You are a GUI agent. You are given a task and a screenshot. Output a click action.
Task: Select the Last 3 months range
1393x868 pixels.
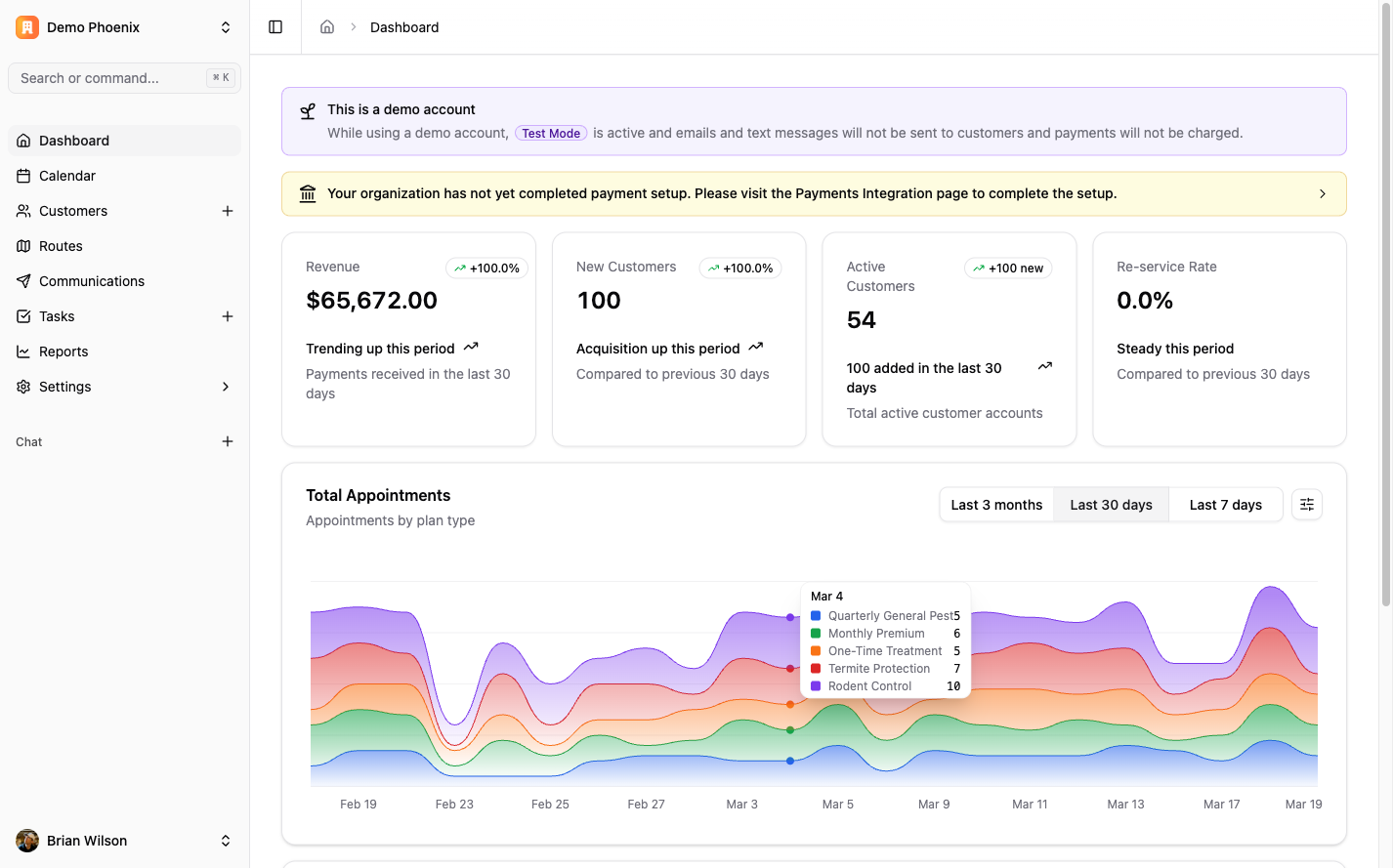click(x=996, y=505)
